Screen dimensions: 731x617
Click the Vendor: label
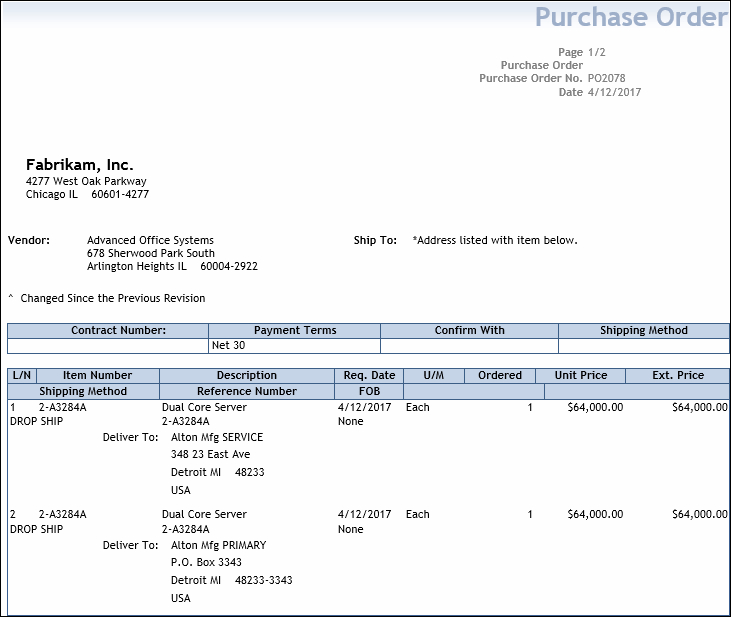[28, 240]
